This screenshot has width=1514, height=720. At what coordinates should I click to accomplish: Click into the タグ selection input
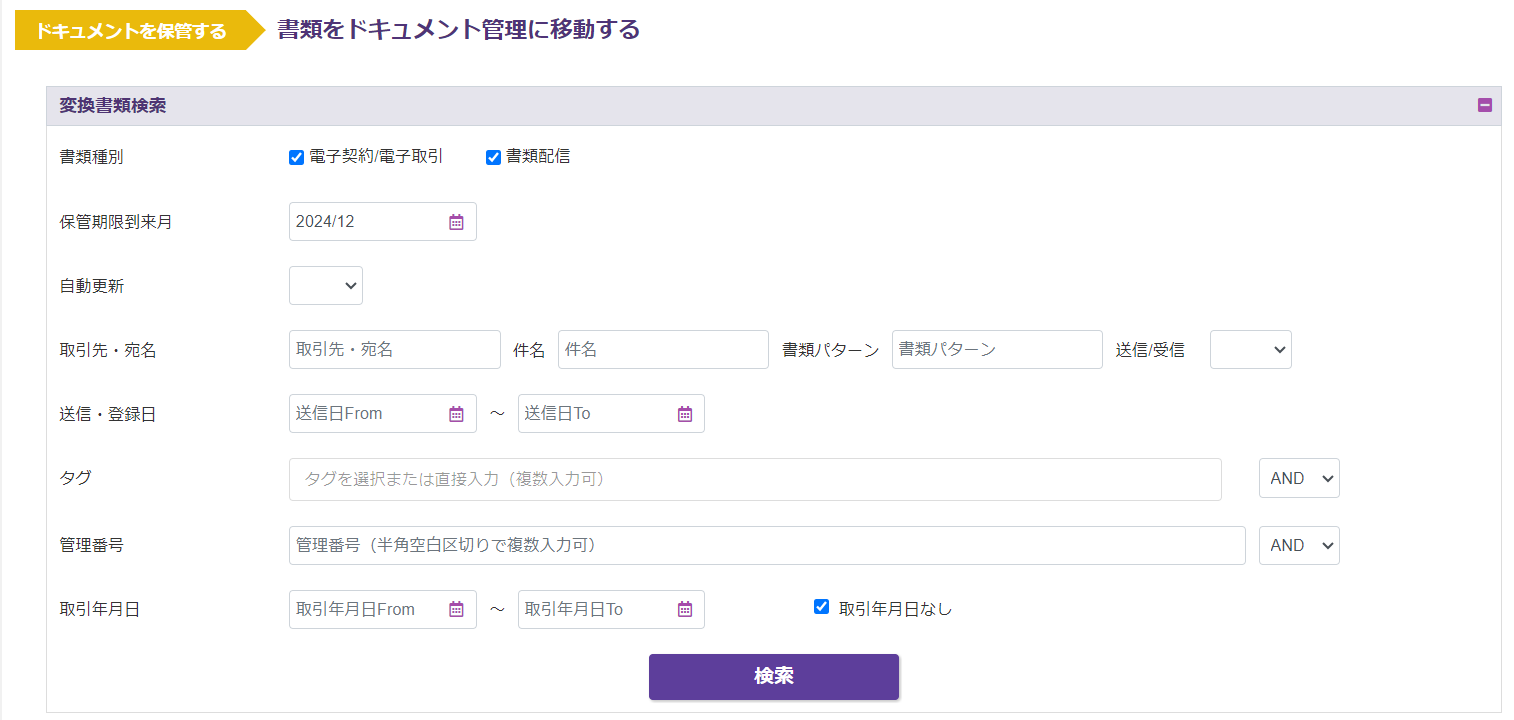pos(755,480)
